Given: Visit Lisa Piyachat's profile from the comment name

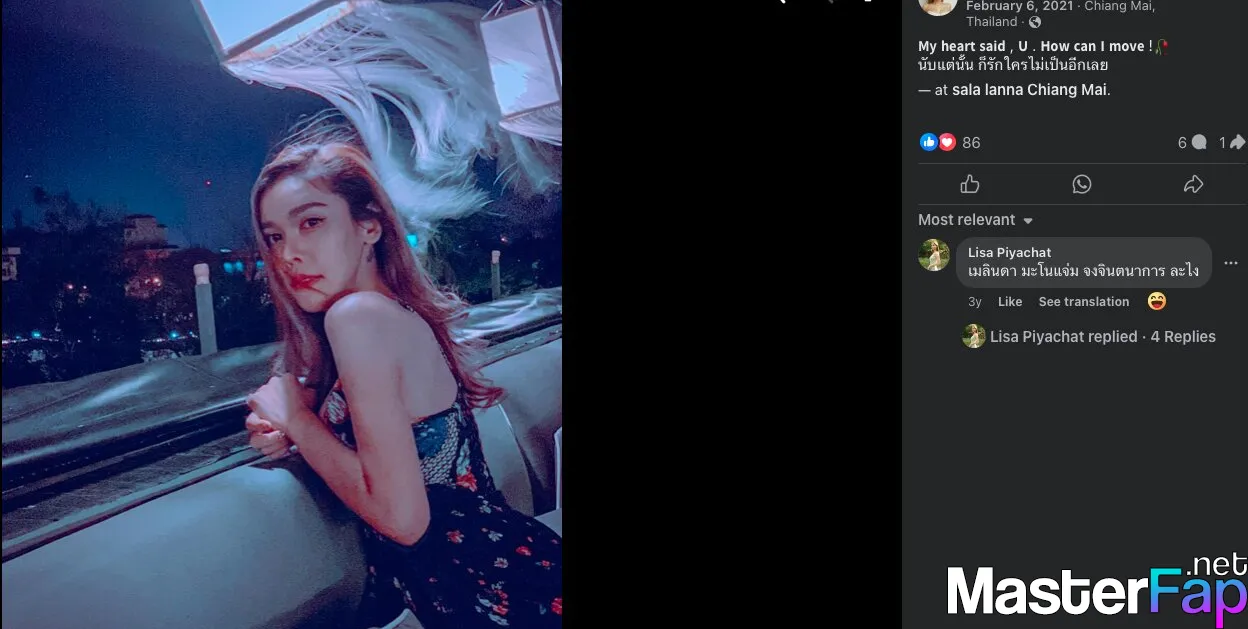Looking at the screenshot, I should tap(1009, 253).
